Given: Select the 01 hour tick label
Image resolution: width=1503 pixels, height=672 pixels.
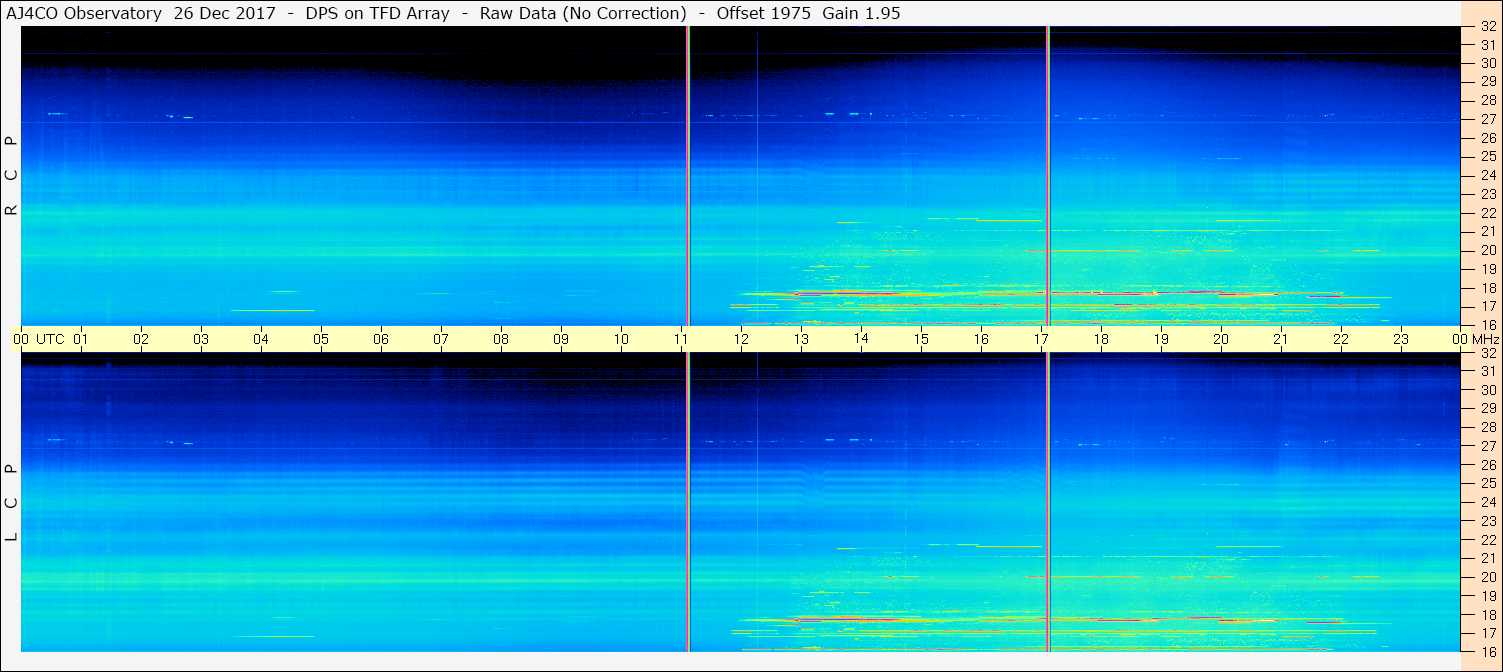Looking at the screenshot, I should pyautogui.click(x=81, y=339).
